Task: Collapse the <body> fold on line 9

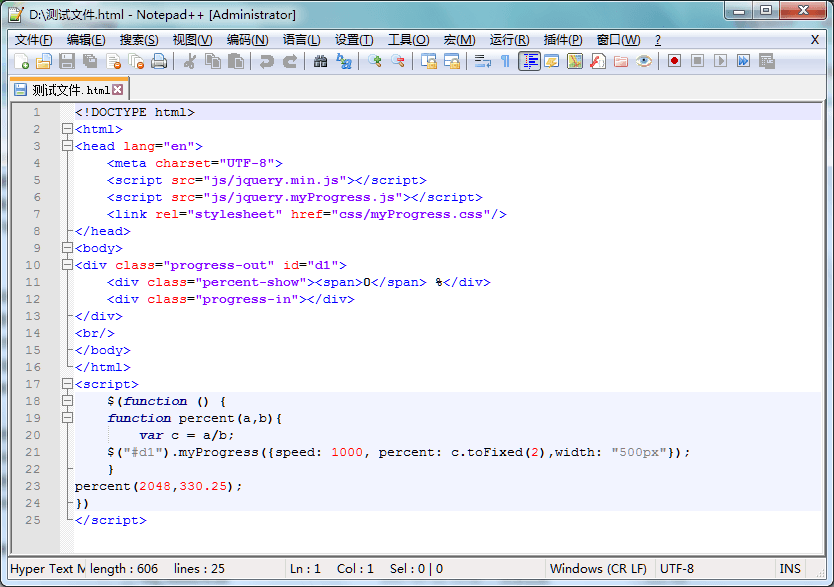Action: coord(67,248)
